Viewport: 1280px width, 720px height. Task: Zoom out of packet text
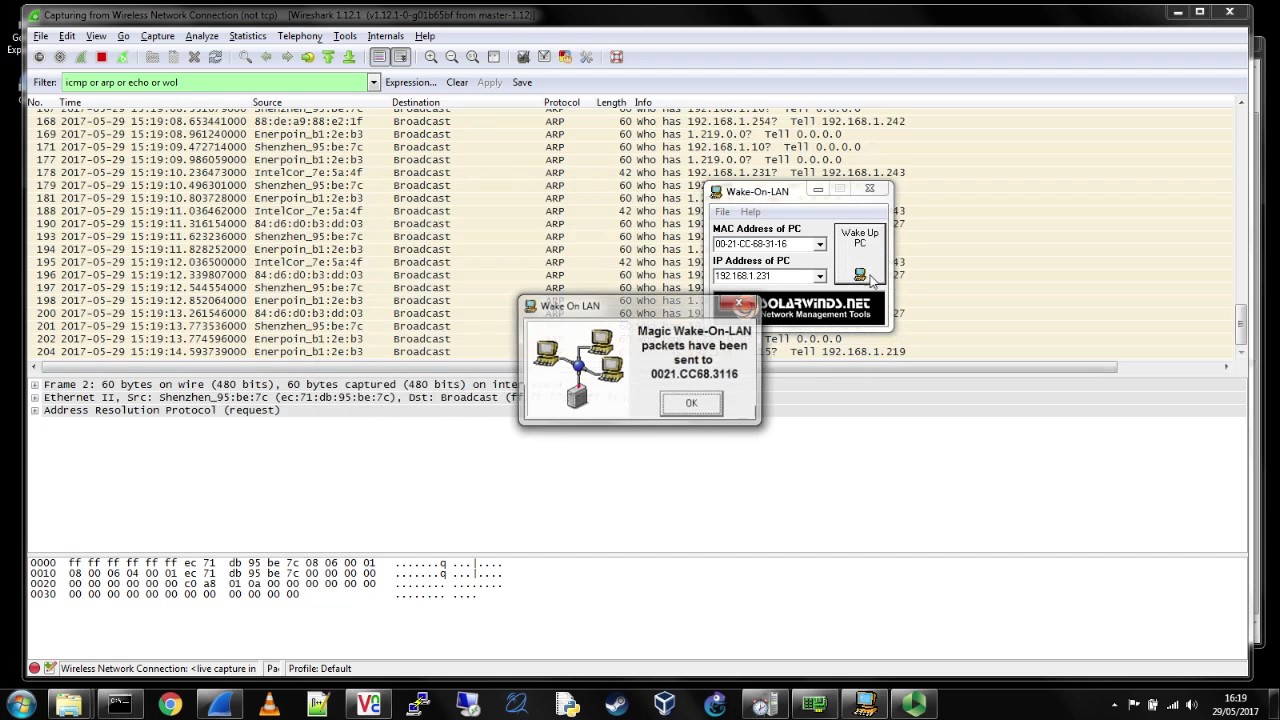(x=452, y=57)
